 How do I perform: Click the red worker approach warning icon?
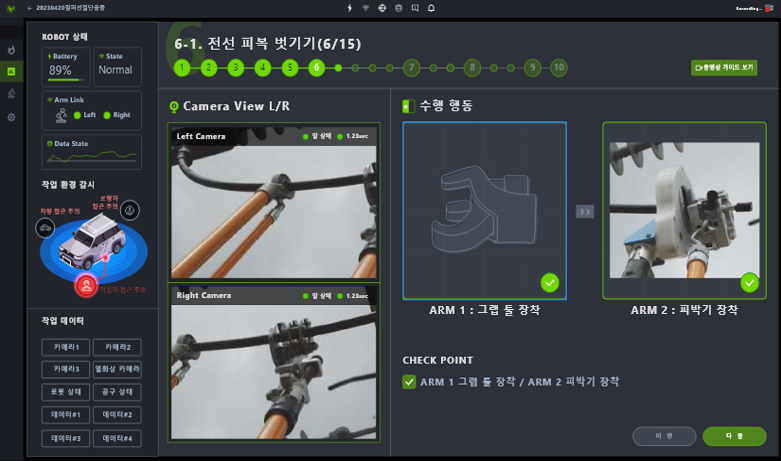(x=87, y=285)
